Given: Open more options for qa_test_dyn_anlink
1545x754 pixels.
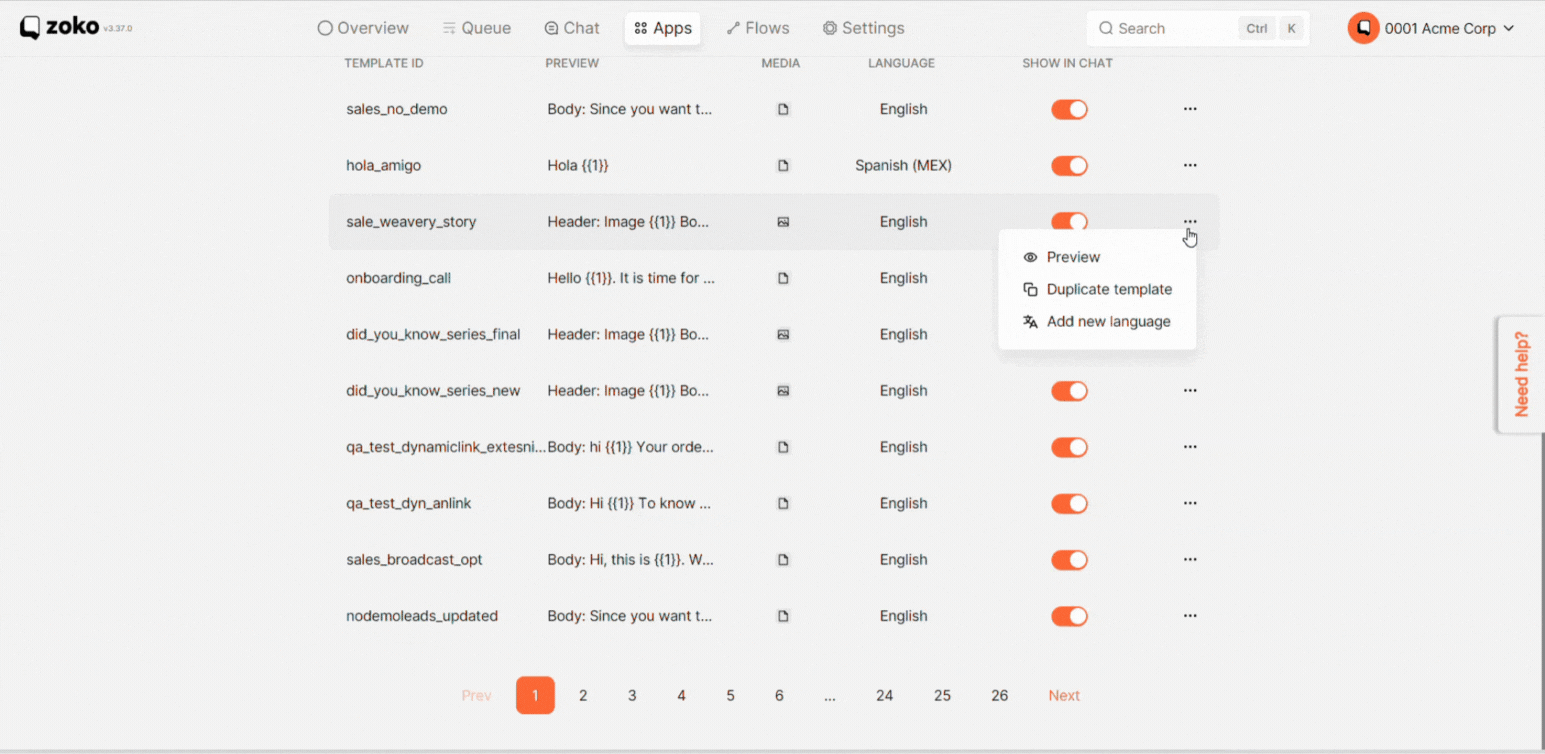Looking at the screenshot, I should tap(1190, 503).
